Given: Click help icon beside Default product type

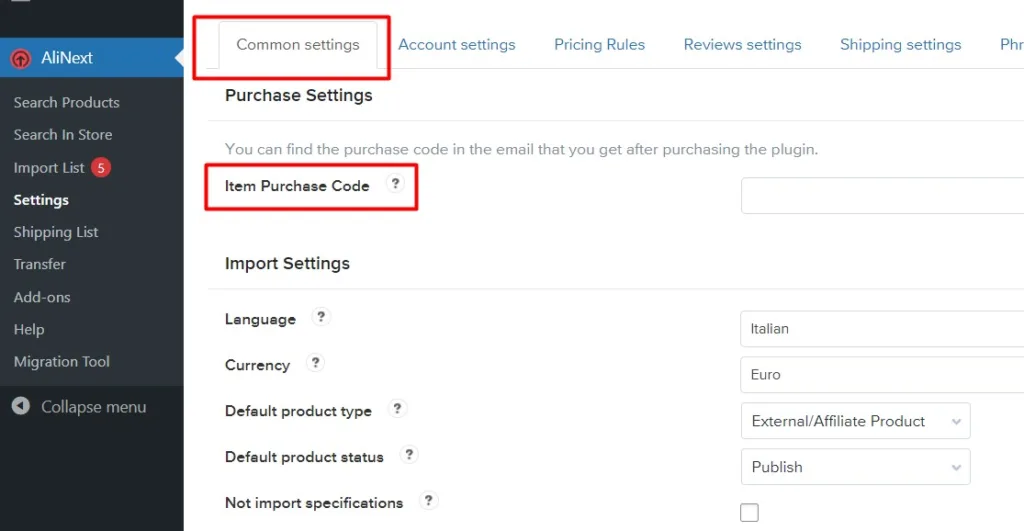Looking at the screenshot, I should point(397,409).
